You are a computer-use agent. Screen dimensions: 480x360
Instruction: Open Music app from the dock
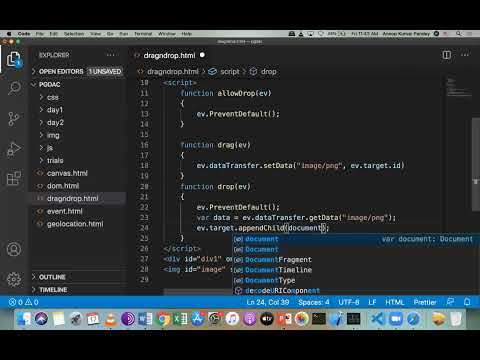[232, 319]
